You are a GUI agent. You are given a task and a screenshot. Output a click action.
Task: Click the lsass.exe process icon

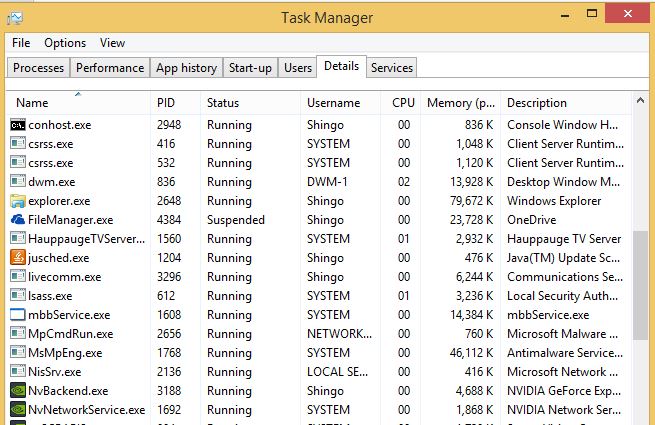tap(18, 296)
